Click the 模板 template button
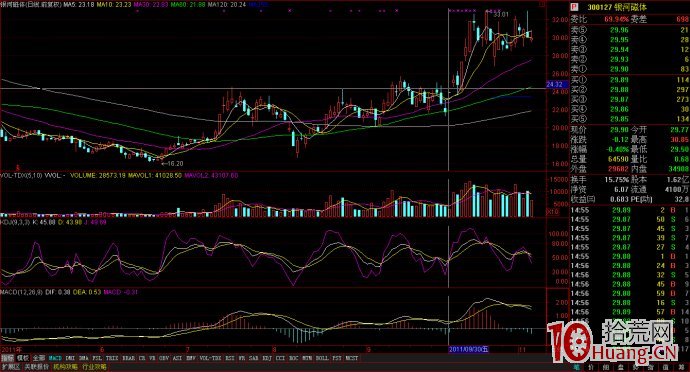 coord(23,358)
